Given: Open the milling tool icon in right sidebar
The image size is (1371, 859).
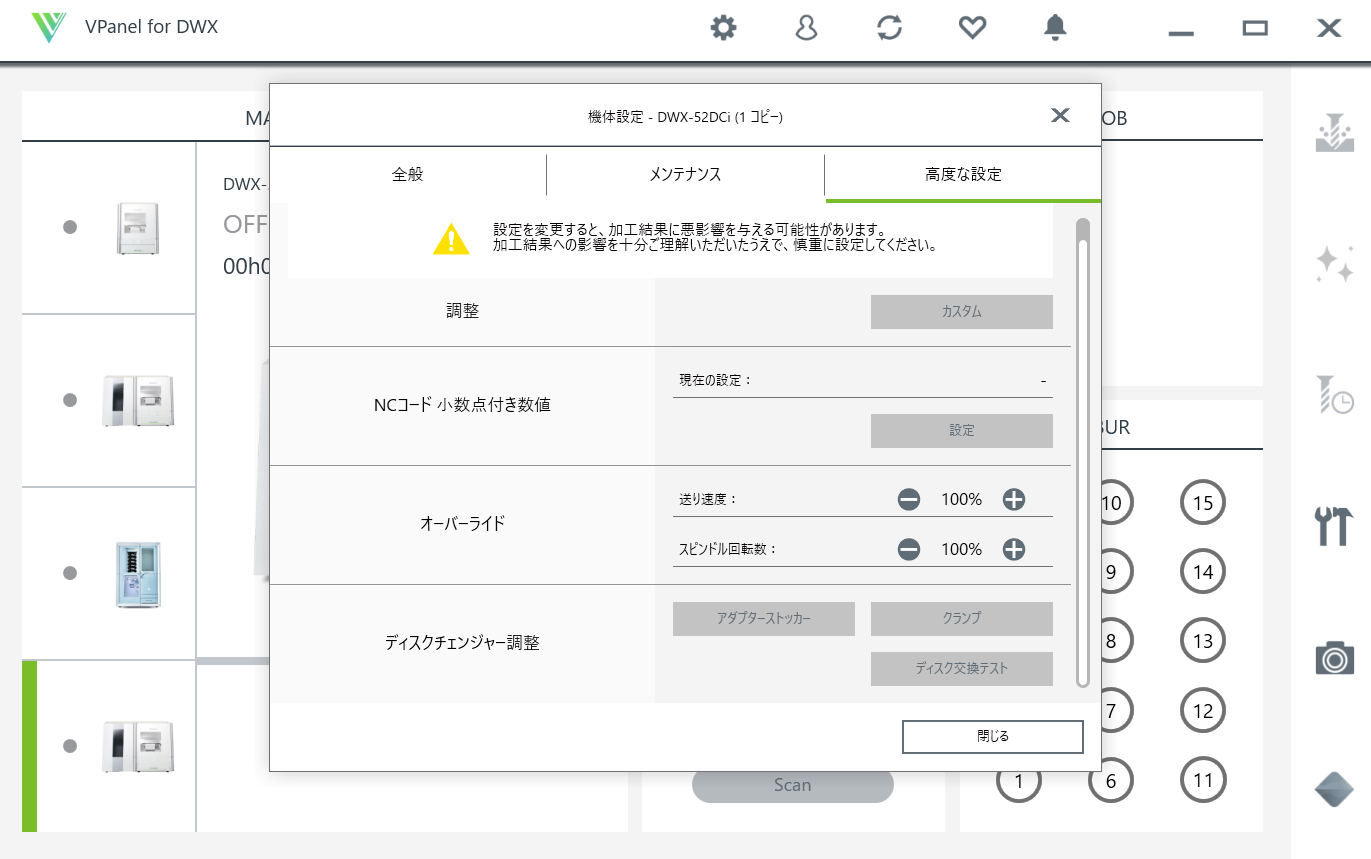Looking at the screenshot, I should 1334,132.
